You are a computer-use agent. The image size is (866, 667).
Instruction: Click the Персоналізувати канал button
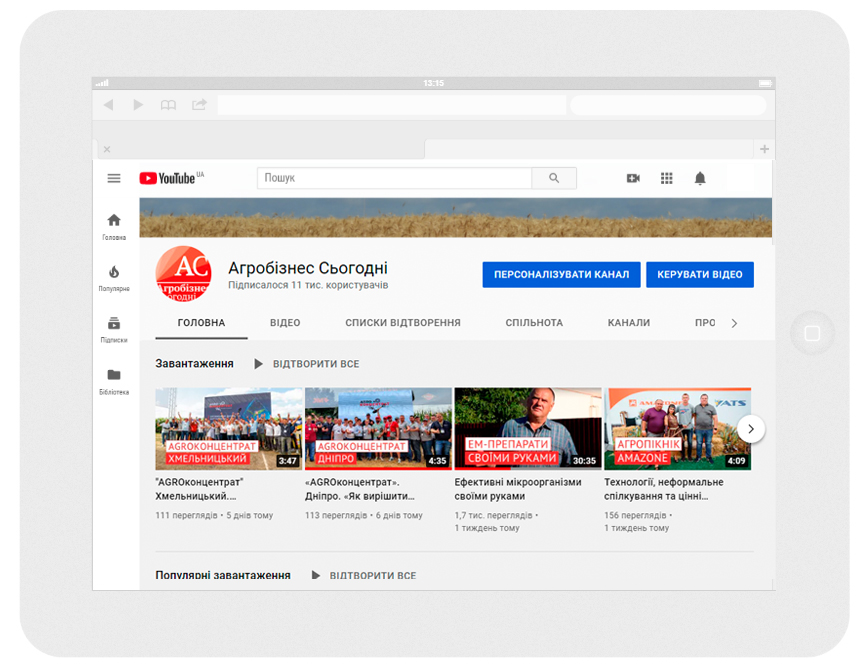click(560, 275)
